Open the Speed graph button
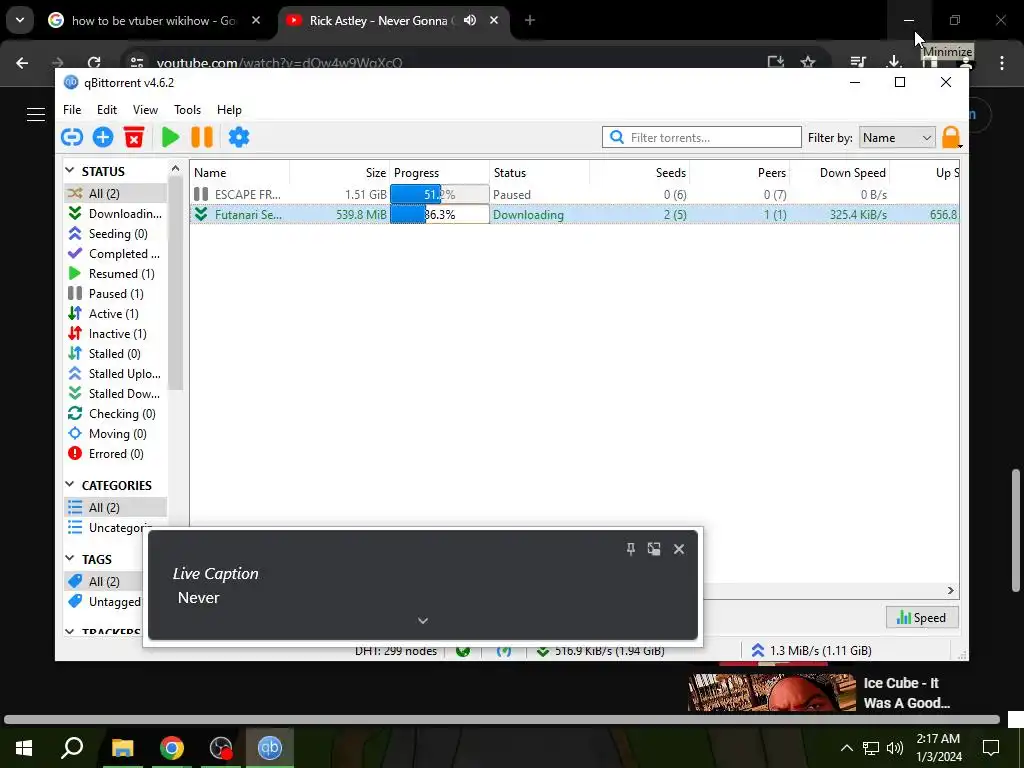Viewport: 1024px width, 768px height. [921, 618]
